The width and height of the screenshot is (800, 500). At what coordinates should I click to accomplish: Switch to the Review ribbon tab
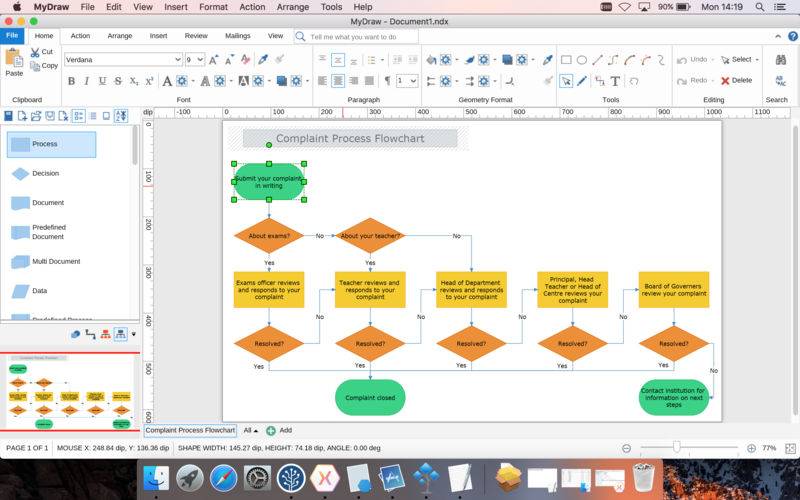click(196, 36)
